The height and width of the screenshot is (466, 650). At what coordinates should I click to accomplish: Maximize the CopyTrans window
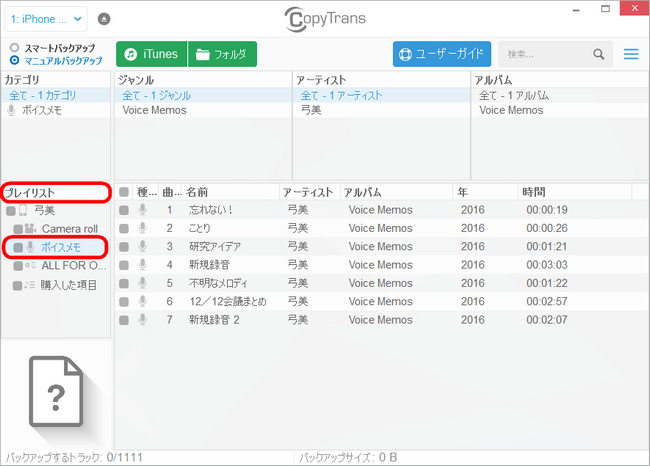point(605,9)
